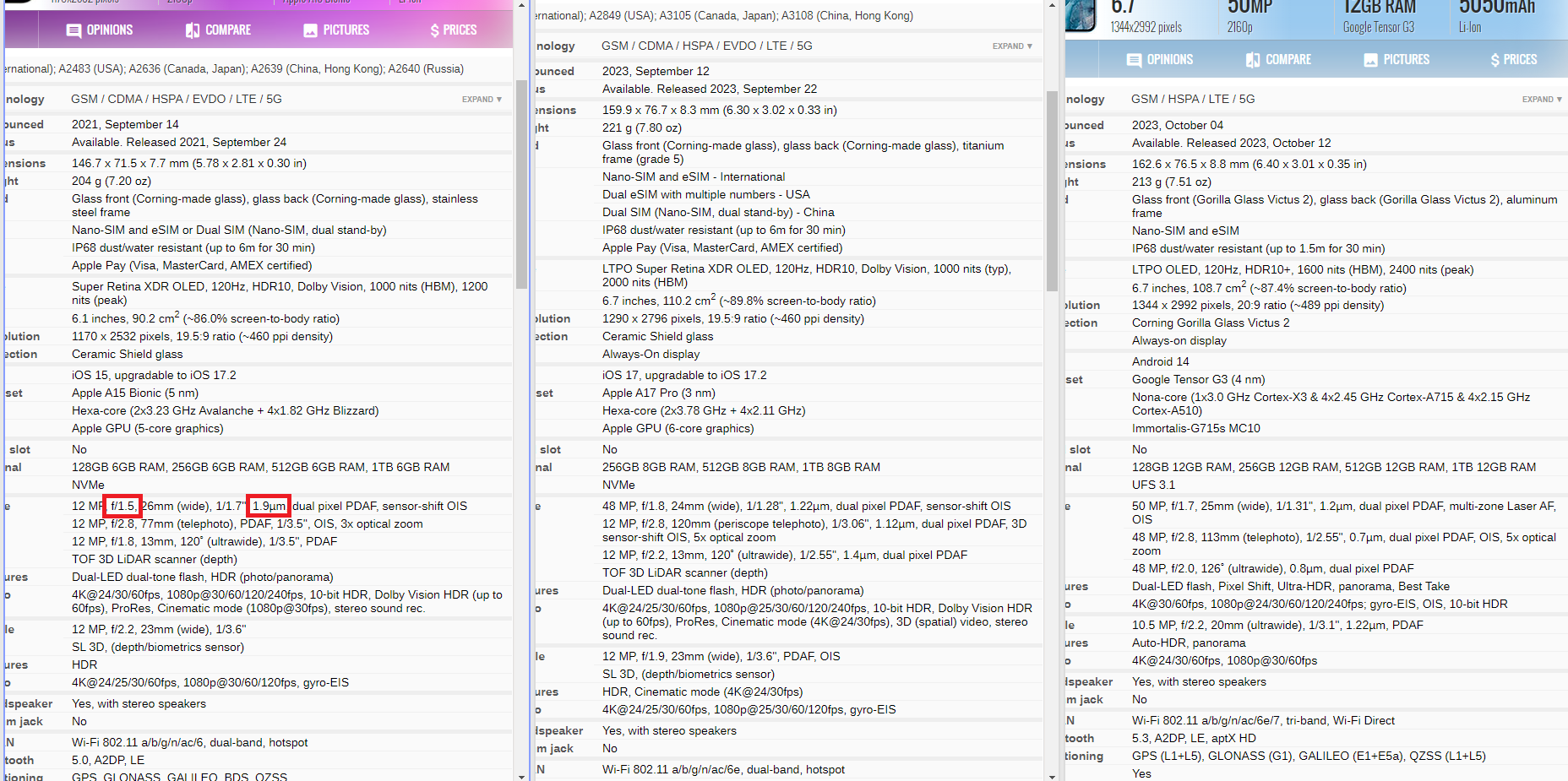This screenshot has height=781, width=1568.
Task: Click 'Google Tensor G3' in Pixel header banner
Action: pos(1379,27)
